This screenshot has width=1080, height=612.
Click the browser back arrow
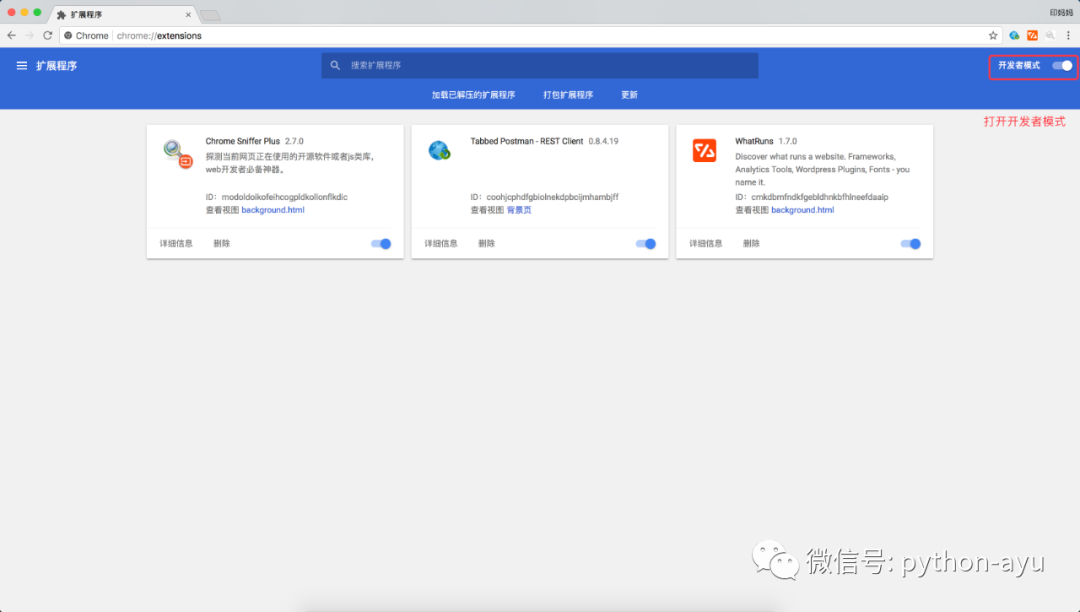12,35
